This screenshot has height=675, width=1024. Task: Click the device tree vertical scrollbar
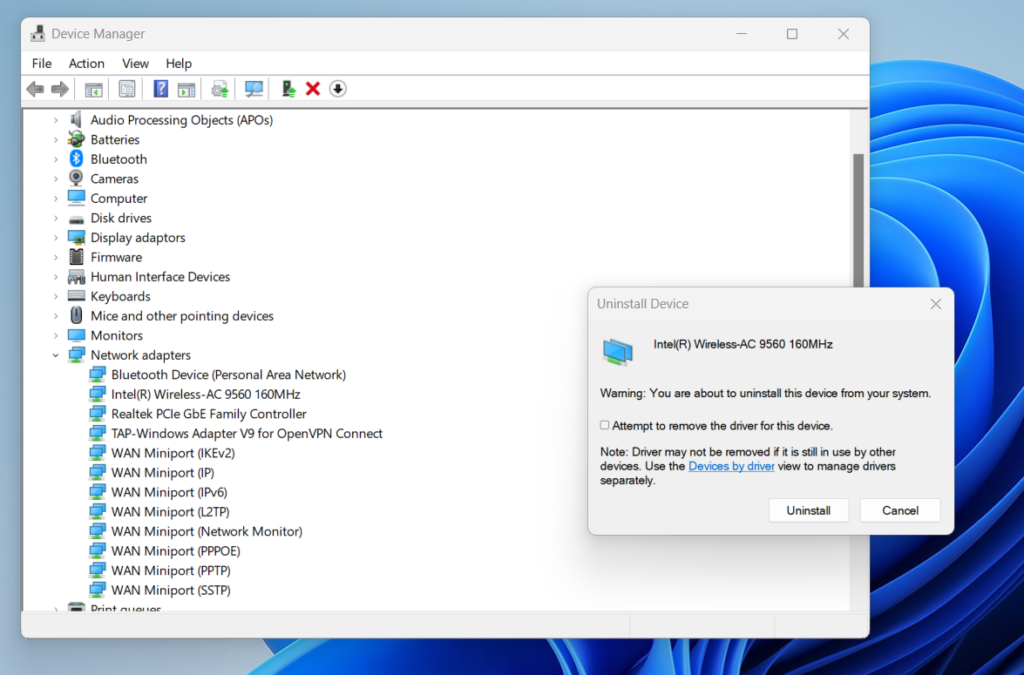857,300
